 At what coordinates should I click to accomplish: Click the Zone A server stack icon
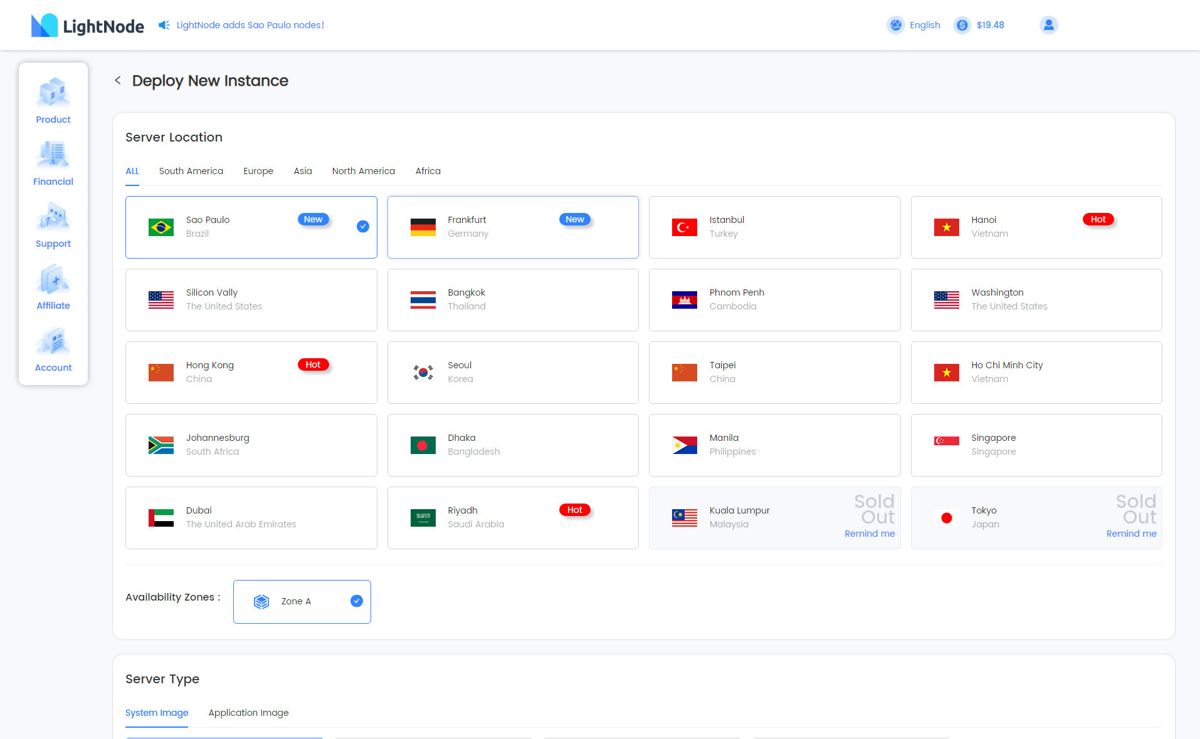coord(261,602)
